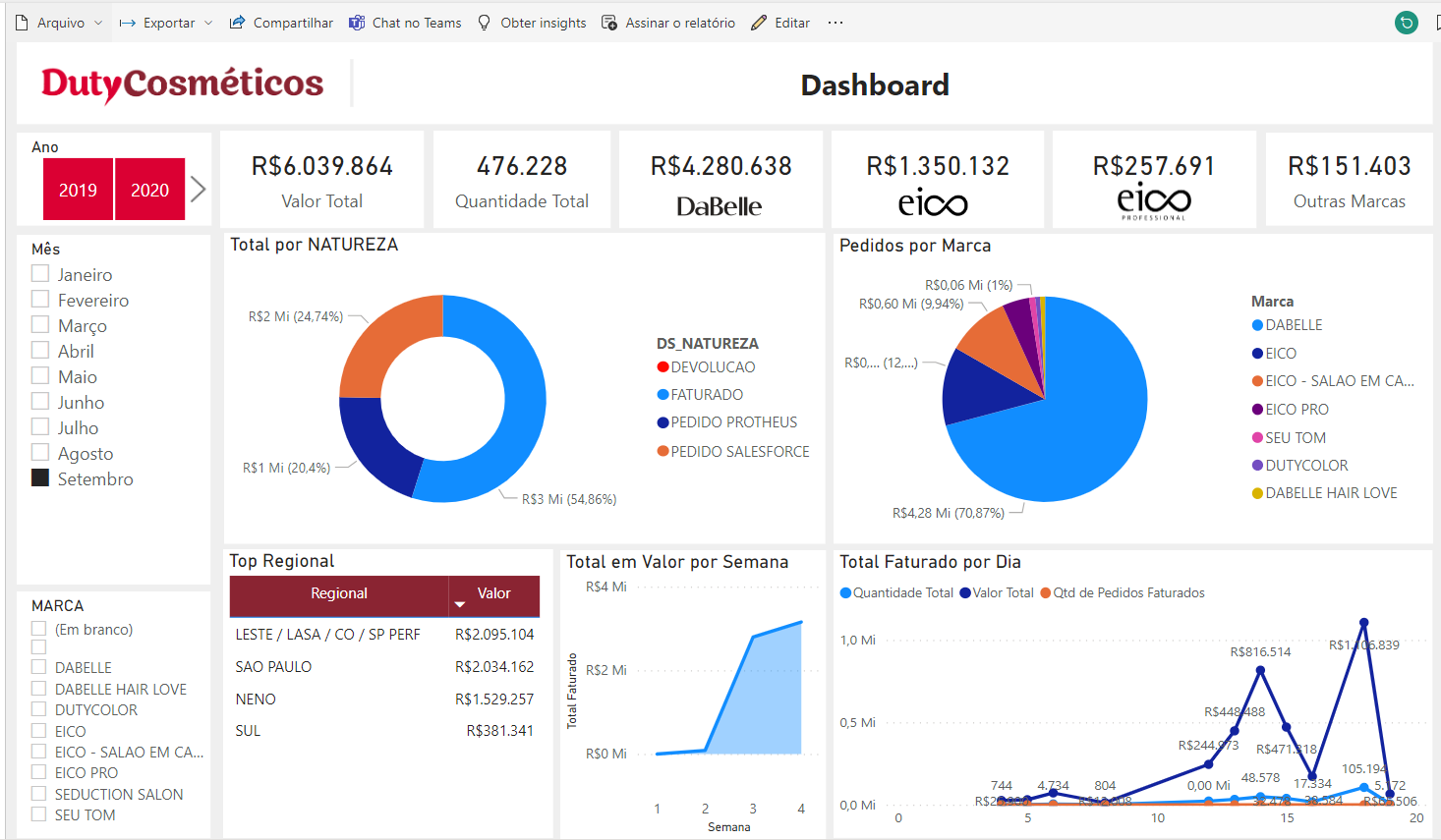
Task: Click the SEU TOM pink legend swatch
Action: [x=1257, y=437]
